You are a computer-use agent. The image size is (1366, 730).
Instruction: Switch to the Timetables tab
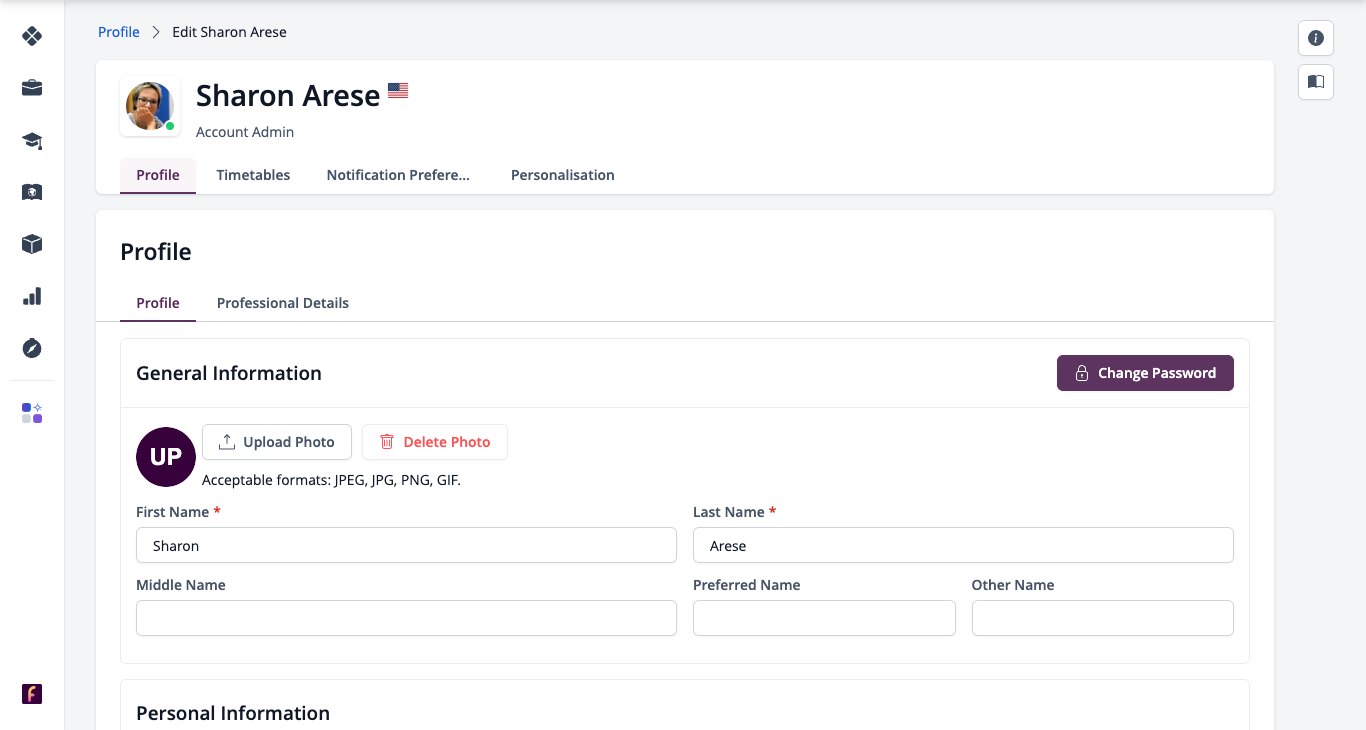click(x=253, y=175)
